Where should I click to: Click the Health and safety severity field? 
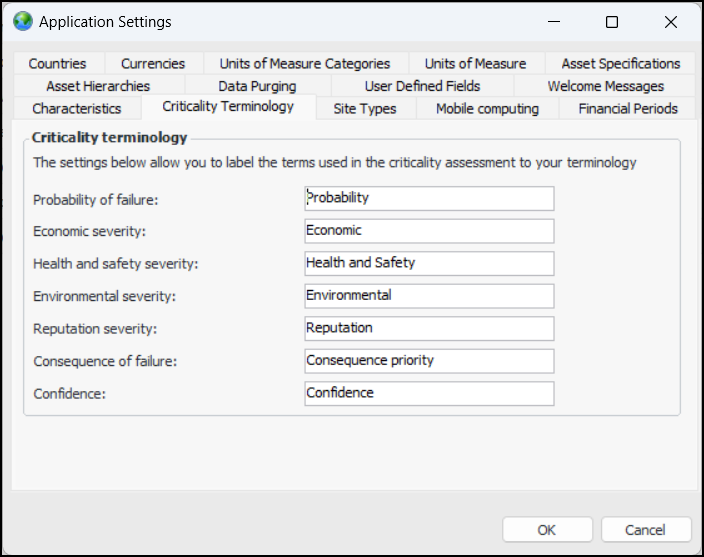coord(429,263)
